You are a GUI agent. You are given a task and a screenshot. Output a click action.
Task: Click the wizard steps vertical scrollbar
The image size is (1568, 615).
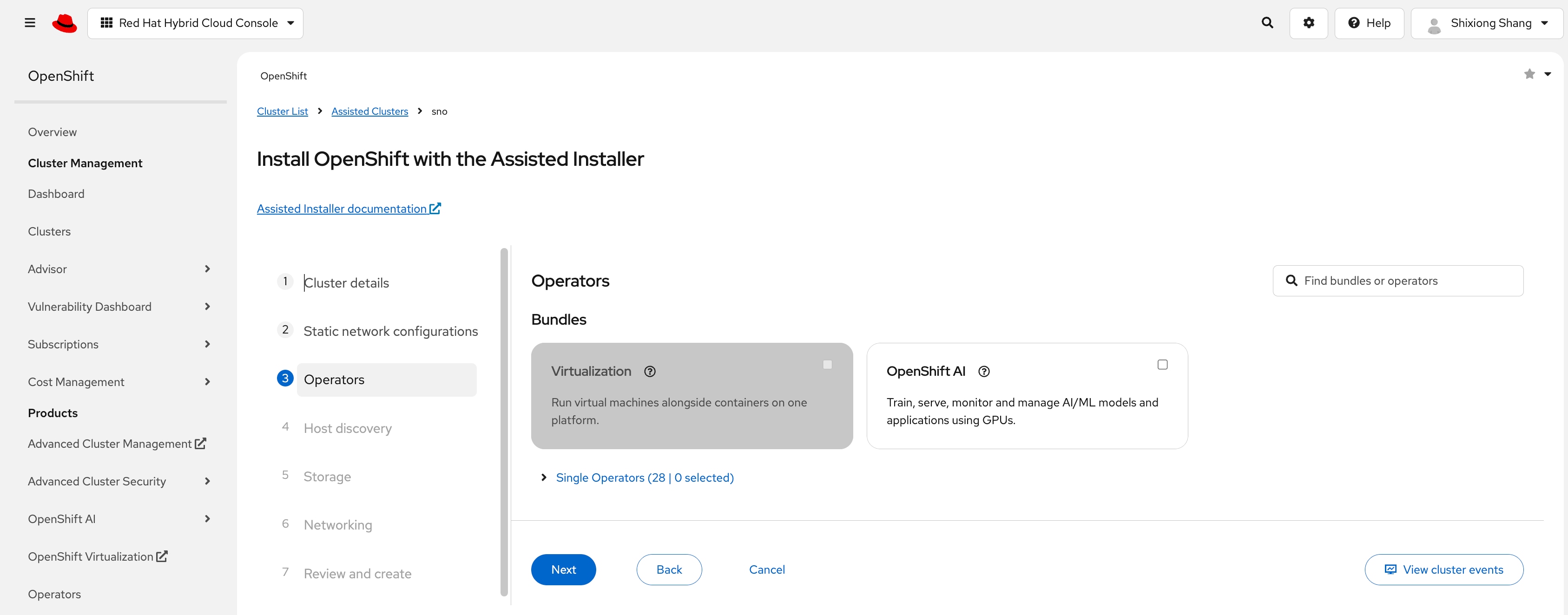click(x=504, y=422)
